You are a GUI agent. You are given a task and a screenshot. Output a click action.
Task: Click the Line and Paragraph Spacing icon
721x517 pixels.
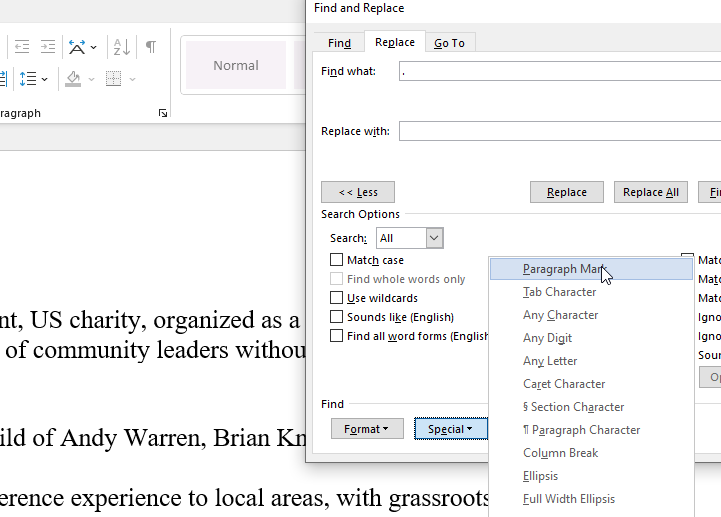pos(27,79)
